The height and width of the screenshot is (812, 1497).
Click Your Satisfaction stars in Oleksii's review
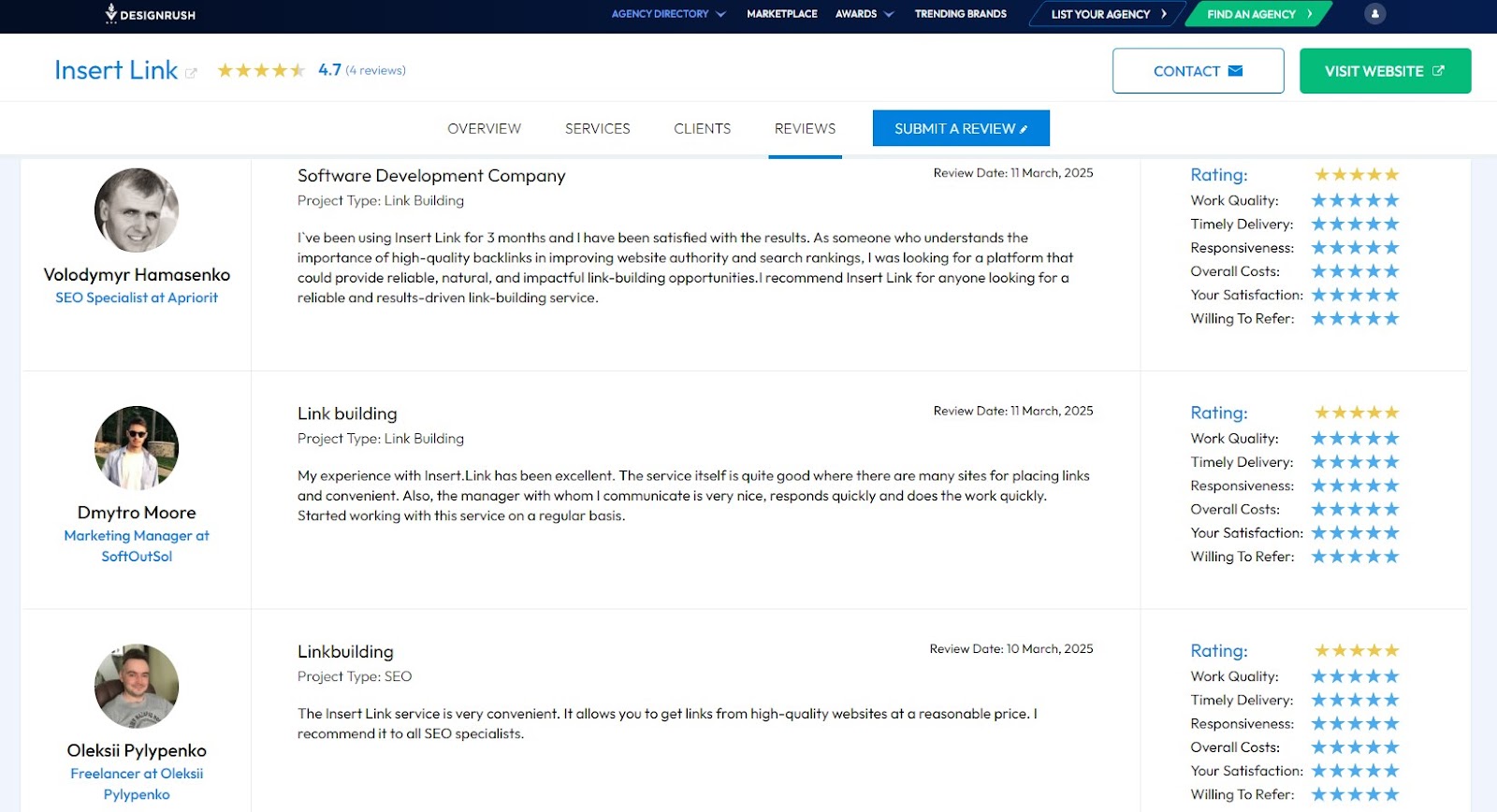(1355, 771)
